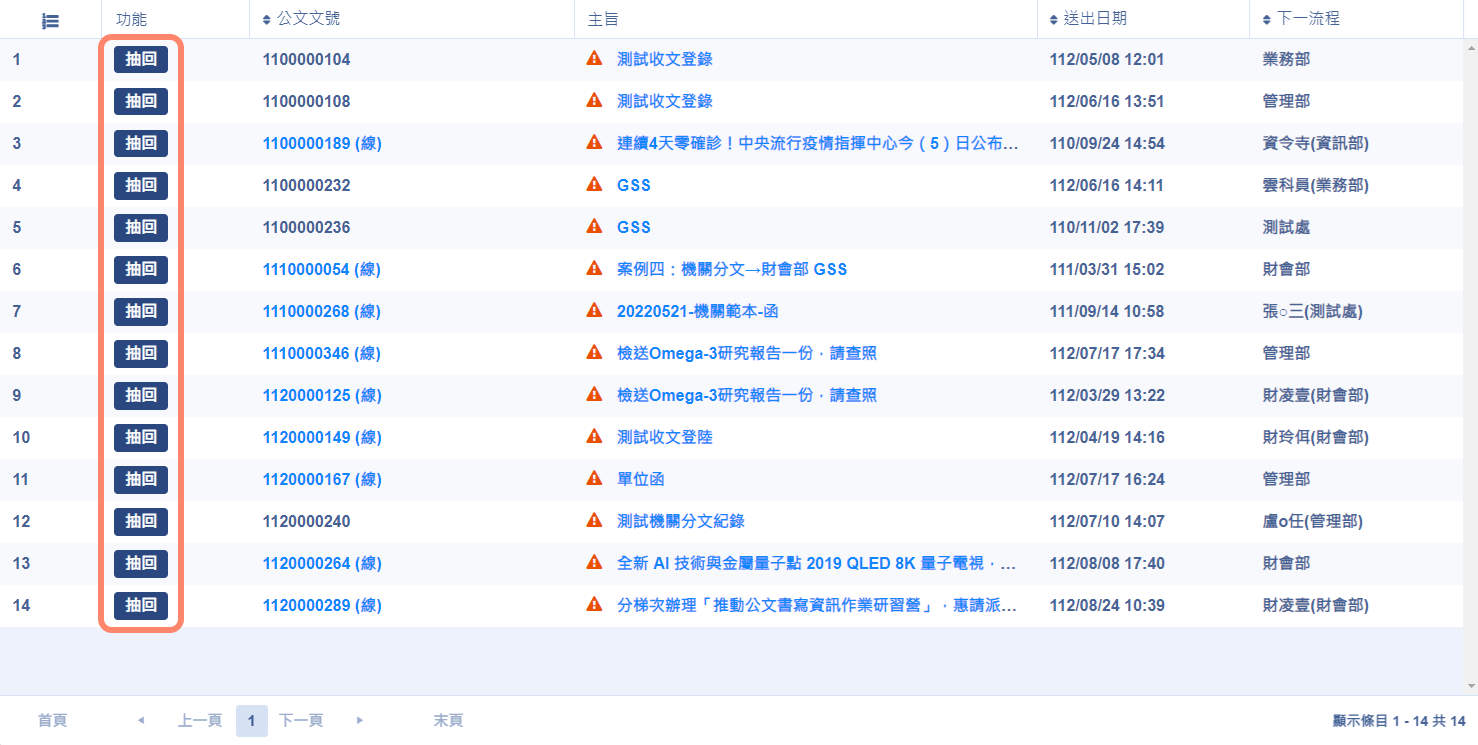This screenshot has width=1478, height=745.
Task: Click the scrollbar down arrow at bottom right
Action: tap(1471, 686)
